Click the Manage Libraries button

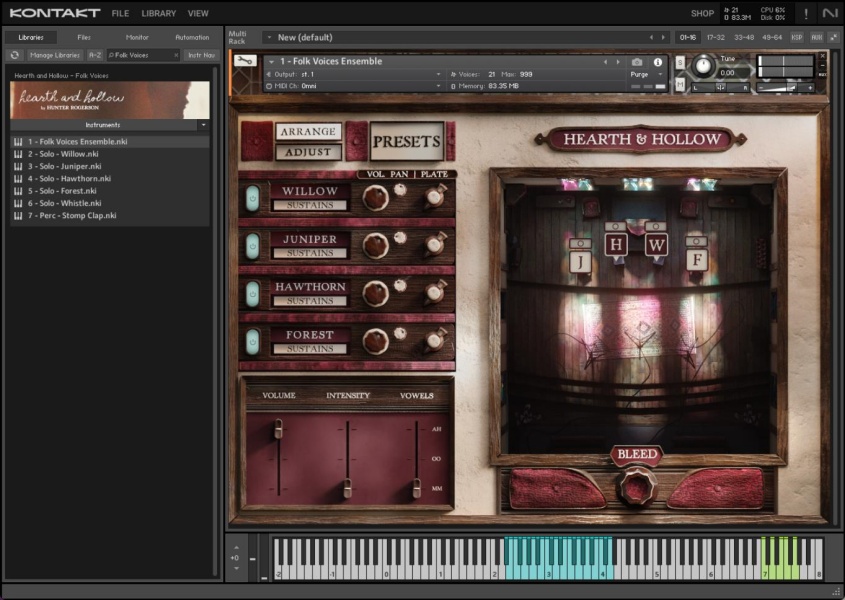(x=55, y=55)
